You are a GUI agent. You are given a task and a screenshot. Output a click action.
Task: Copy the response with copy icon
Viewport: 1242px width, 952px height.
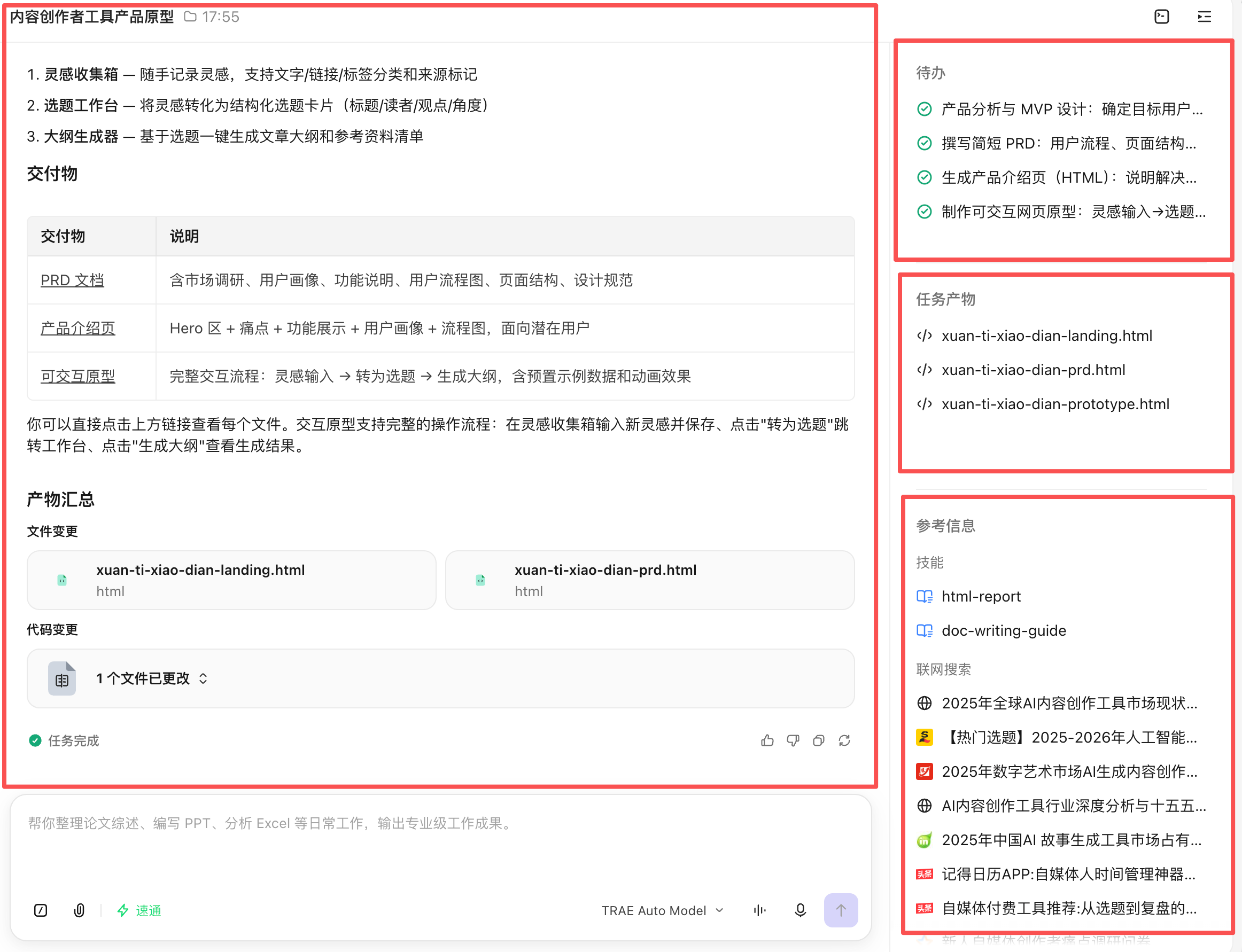(819, 740)
